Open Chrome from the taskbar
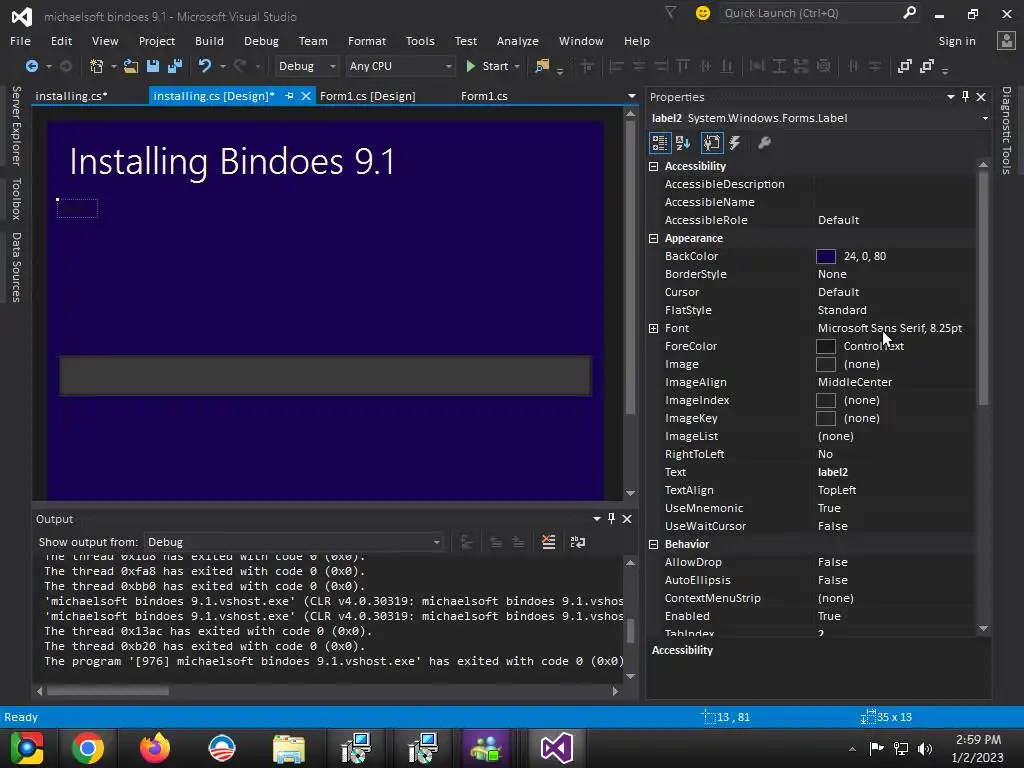This screenshot has width=1024, height=768. click(88, 748)
